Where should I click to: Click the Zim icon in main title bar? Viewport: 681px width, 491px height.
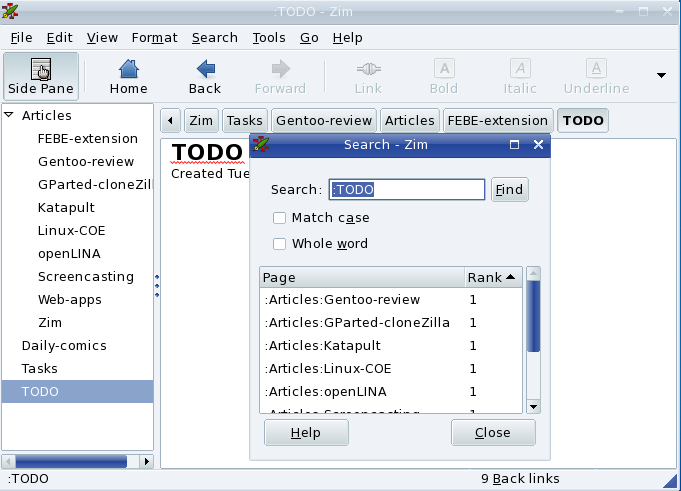point(10,11)
